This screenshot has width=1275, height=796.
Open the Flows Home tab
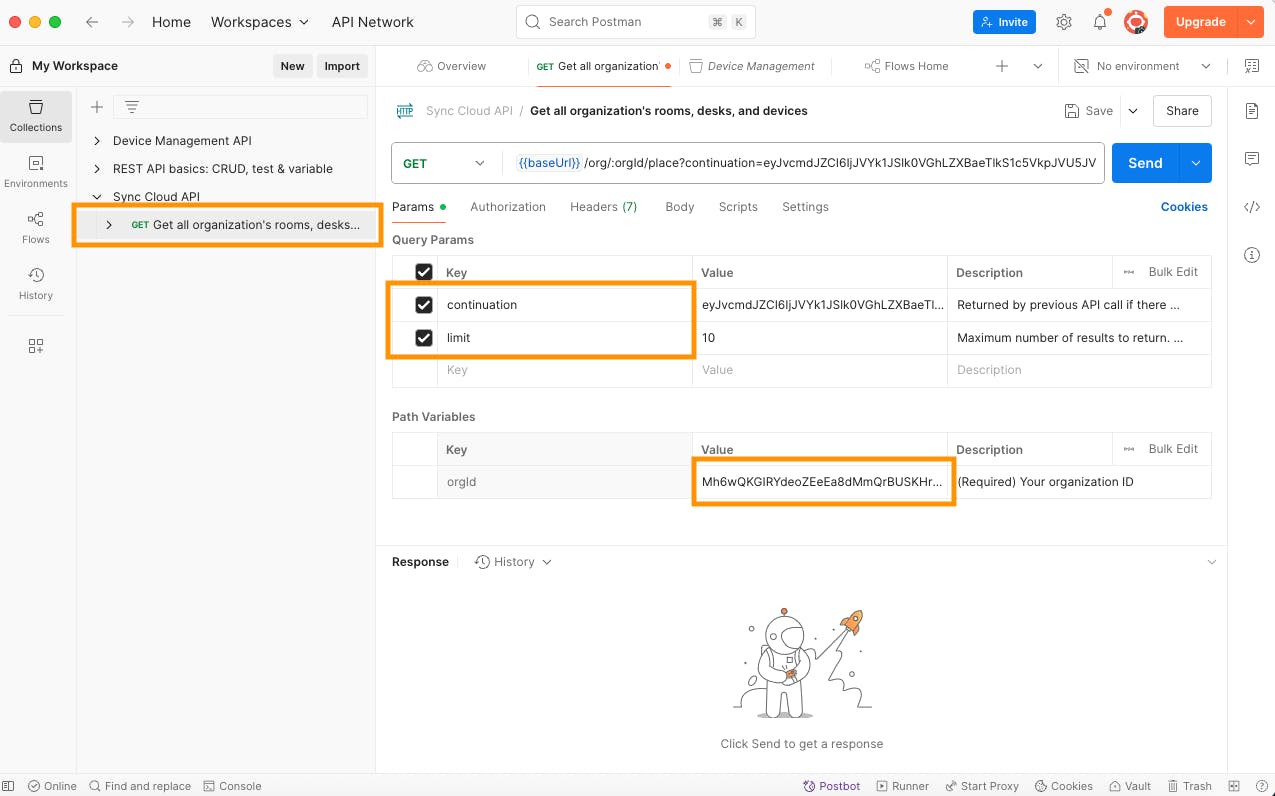[907, 66]
